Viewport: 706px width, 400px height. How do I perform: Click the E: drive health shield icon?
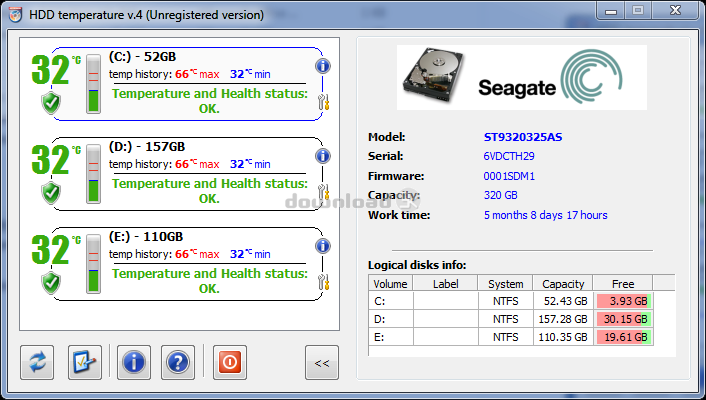click(x=51, y=283)
